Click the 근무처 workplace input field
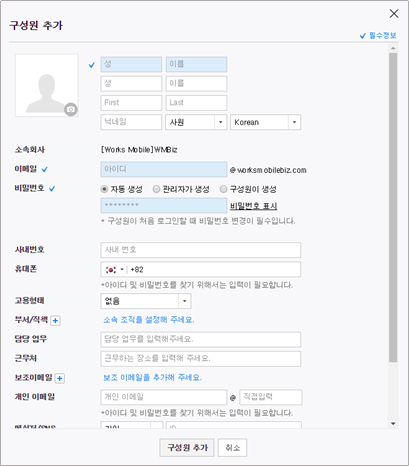Viewport: 409px width, 466px height. [201, 359]
